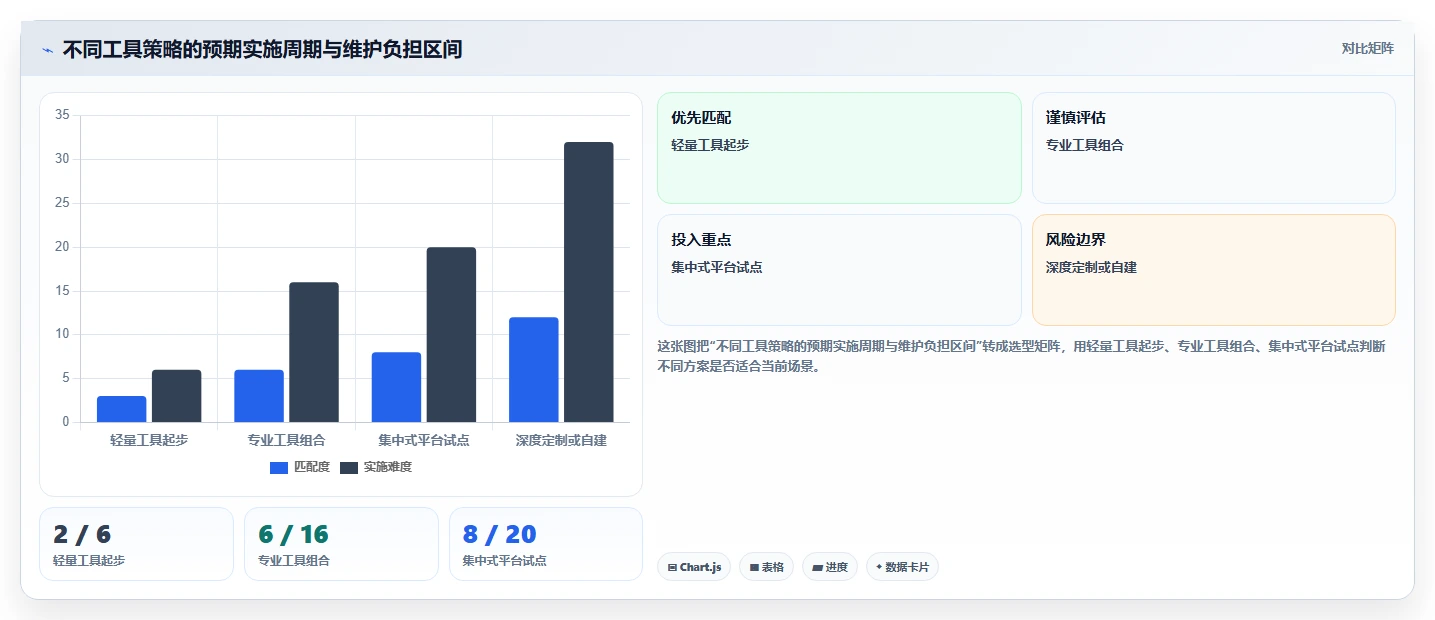This screenshot has width=1435, height=620.
Task: Click the 专业工具组合 x-axis label
Action: [286, 440]
